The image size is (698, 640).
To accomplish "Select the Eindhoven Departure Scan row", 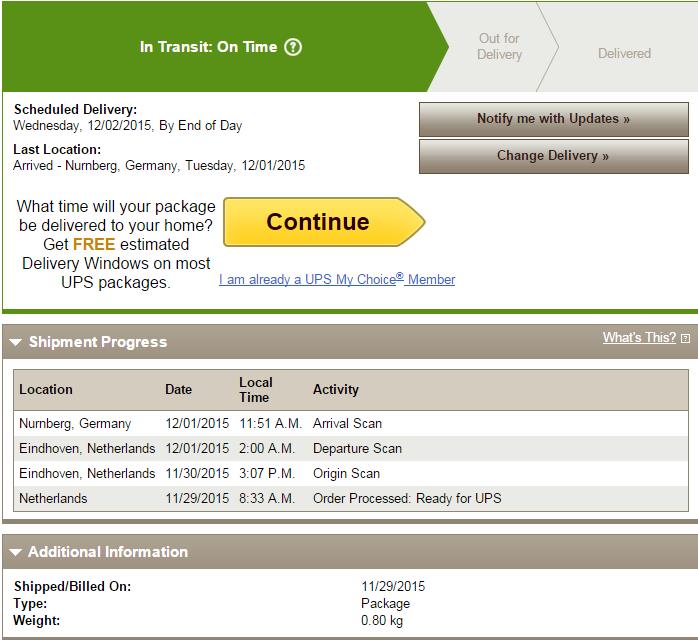I will [x=351, y=448].
